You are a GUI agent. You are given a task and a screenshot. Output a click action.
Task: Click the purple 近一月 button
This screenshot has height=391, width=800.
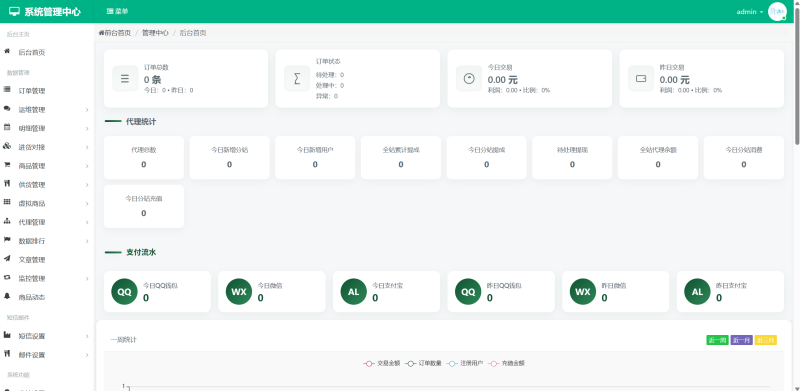coord(741,340)
